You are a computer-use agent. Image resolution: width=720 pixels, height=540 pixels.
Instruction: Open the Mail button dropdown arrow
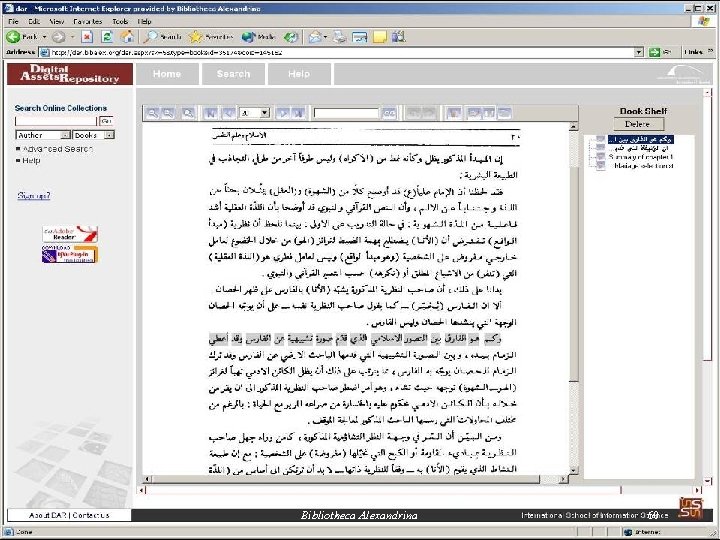326,37
